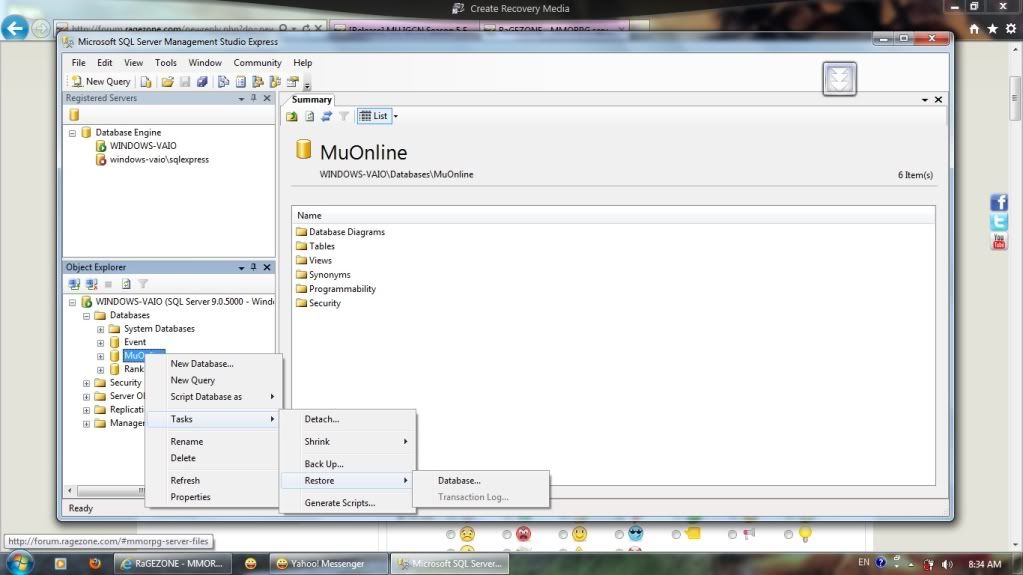Click the Firefox icon in the taskbar
The width and height of the screenshot is (1023, 575).
[95, 564]
